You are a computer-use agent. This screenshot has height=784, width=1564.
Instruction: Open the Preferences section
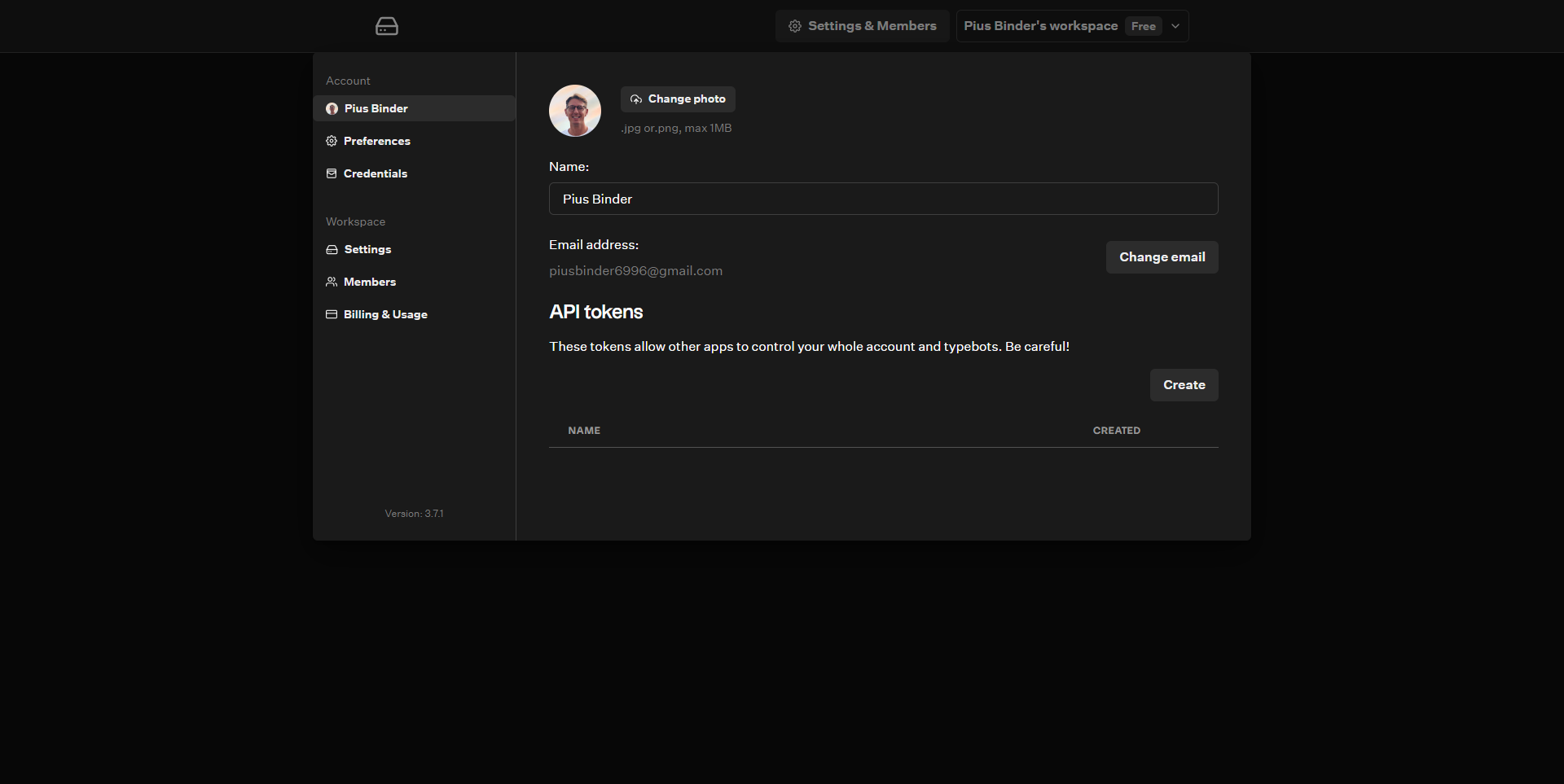[x=376, y=141]
